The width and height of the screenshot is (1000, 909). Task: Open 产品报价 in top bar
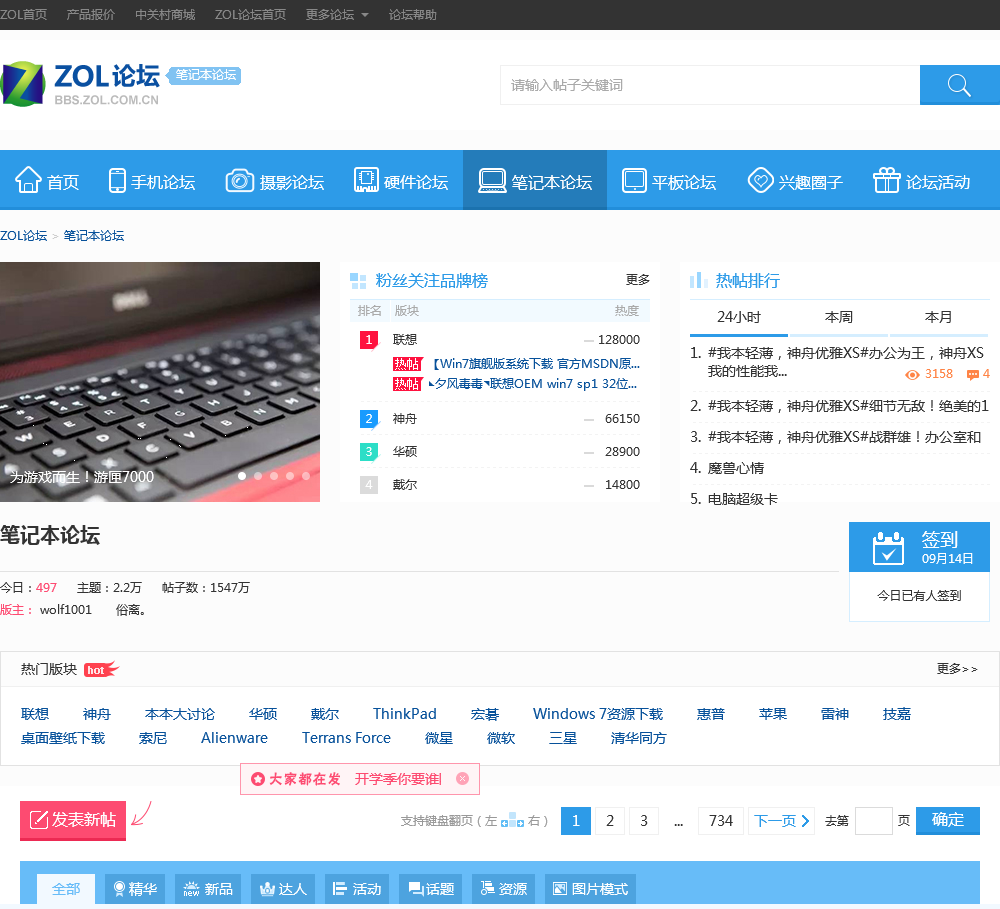click(x=91, y=15)
